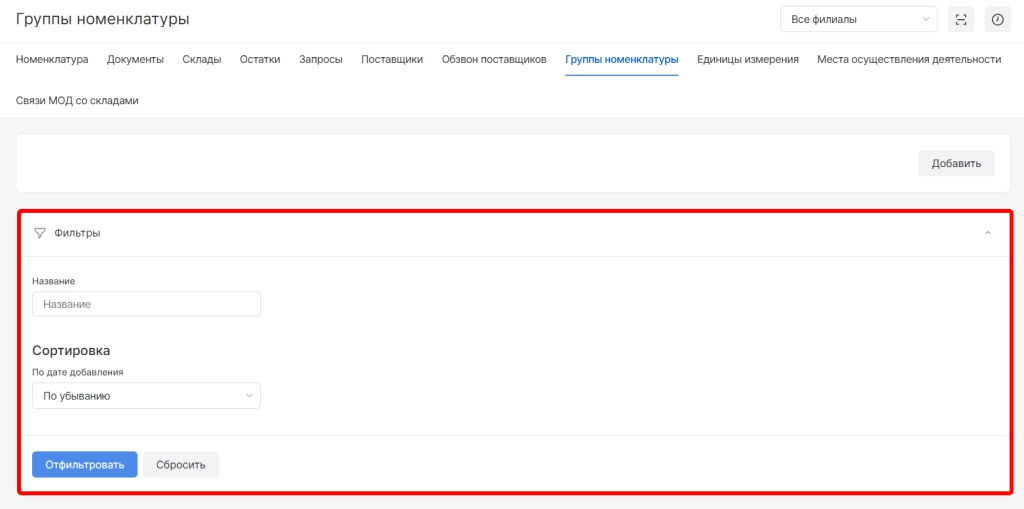Select the Группы номенклатуры tab
The height and width of the screenshot is (509, 1024).
coord(621,60)
